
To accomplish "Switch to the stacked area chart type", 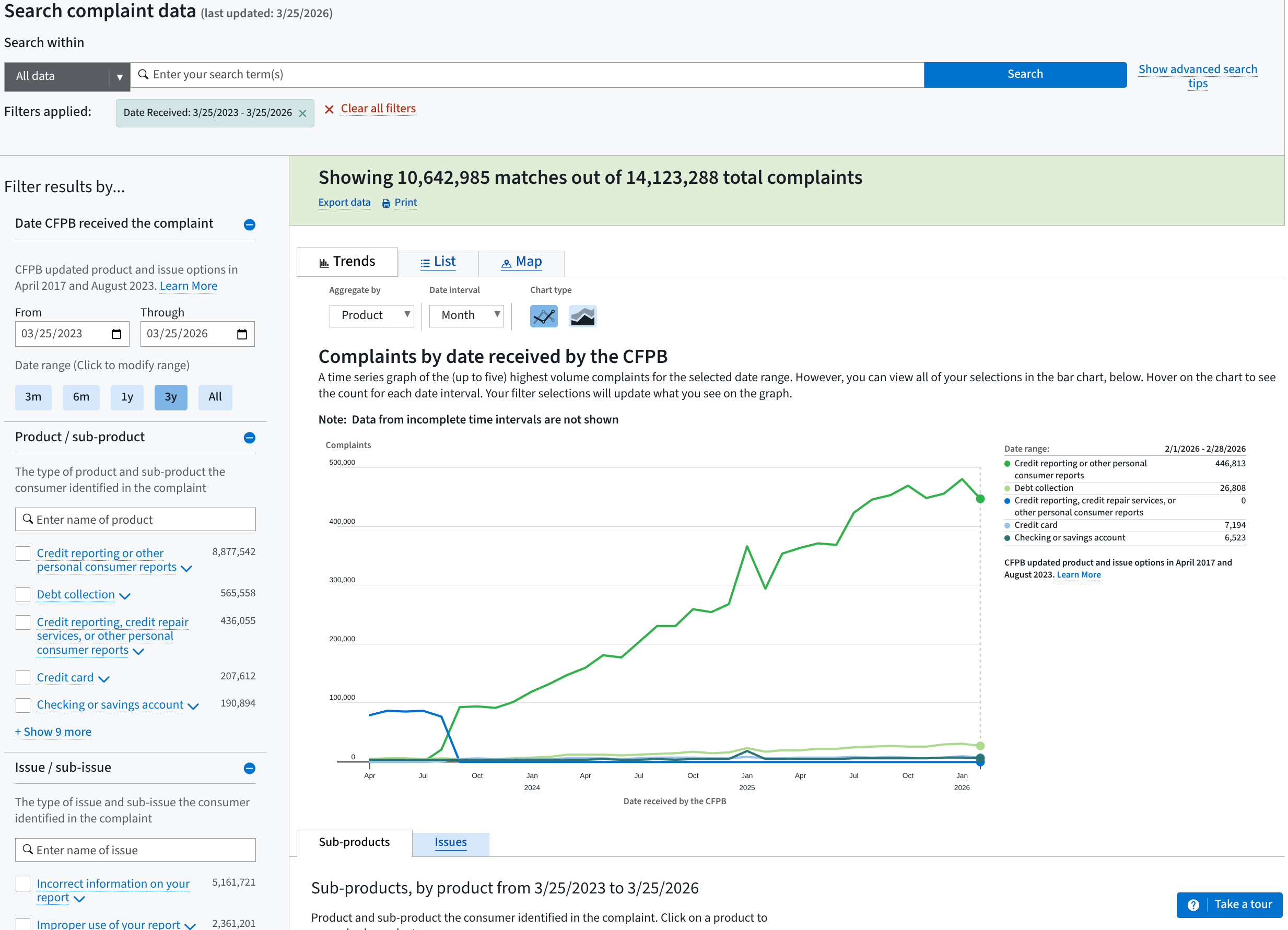I will 582,316.
